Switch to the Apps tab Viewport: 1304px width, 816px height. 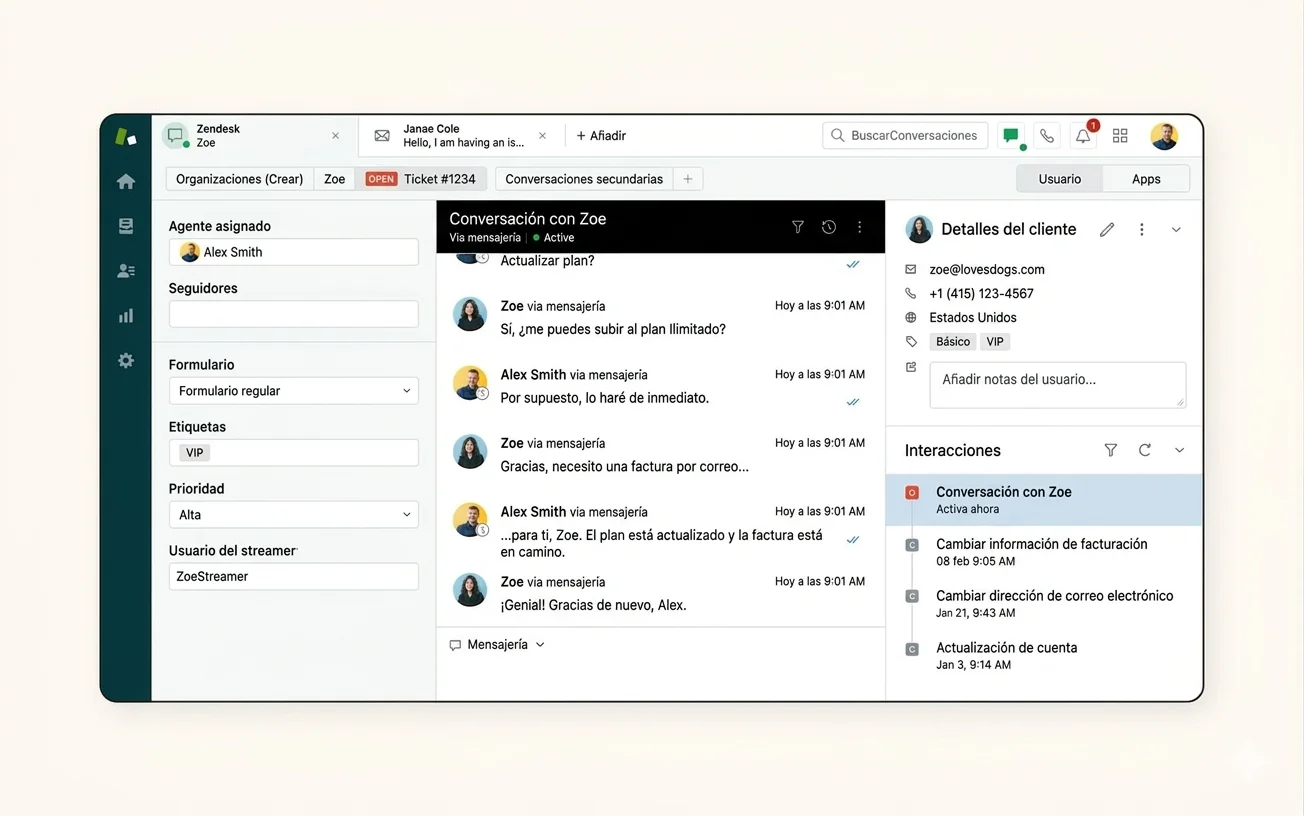pos(1145,178)
